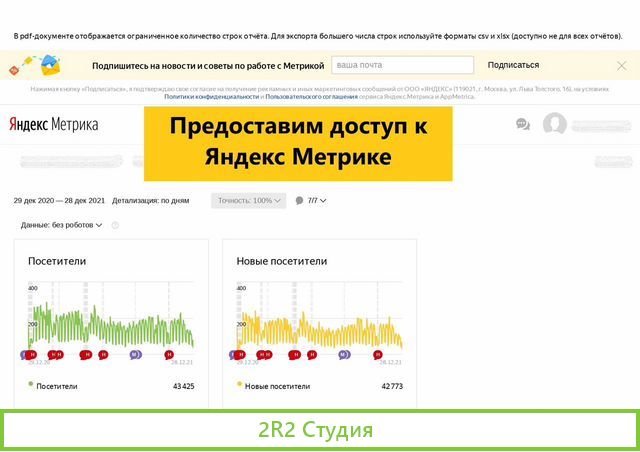This screenshot has width=640, height=452.
Task: Click the visitors total 43 425
Action: coord(184,386)
